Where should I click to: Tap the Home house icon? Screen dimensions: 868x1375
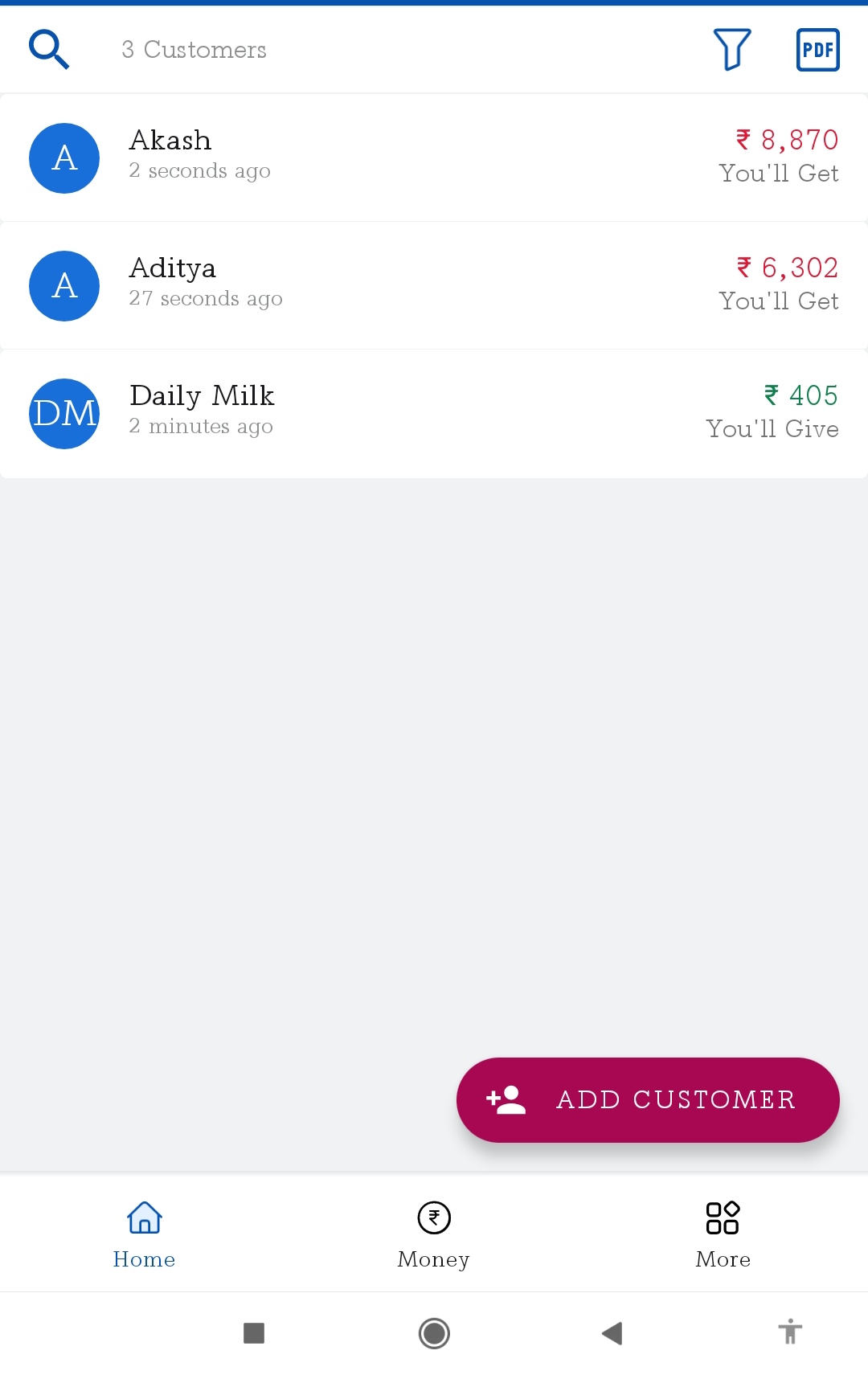145,1217
